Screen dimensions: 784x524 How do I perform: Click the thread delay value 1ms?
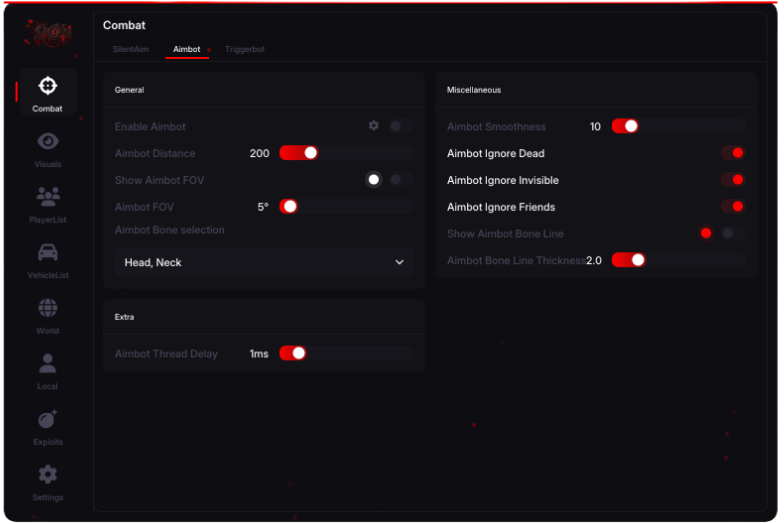click(x=259, y=354)
